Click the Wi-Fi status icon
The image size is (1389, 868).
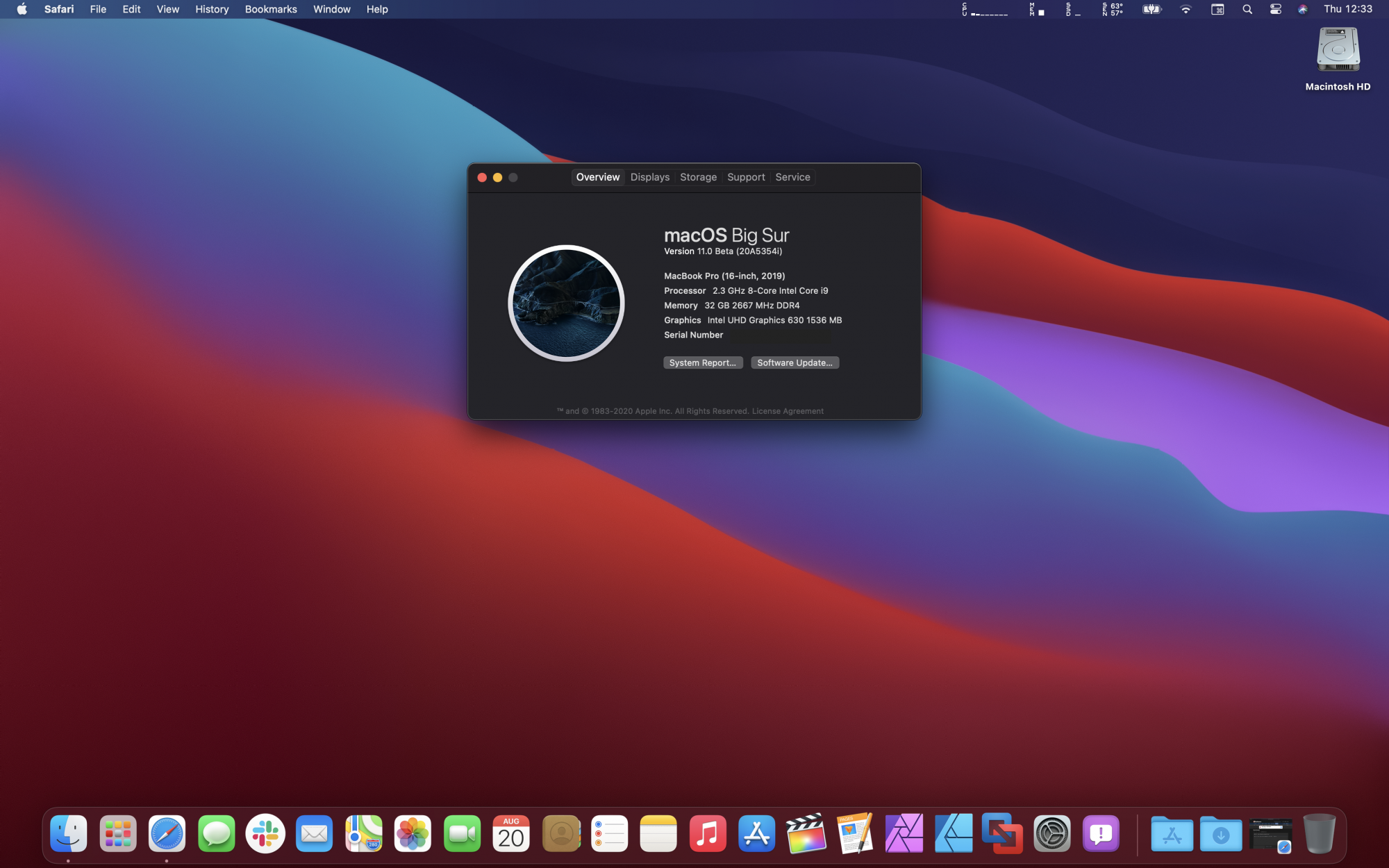click(x=1186, y=9)
